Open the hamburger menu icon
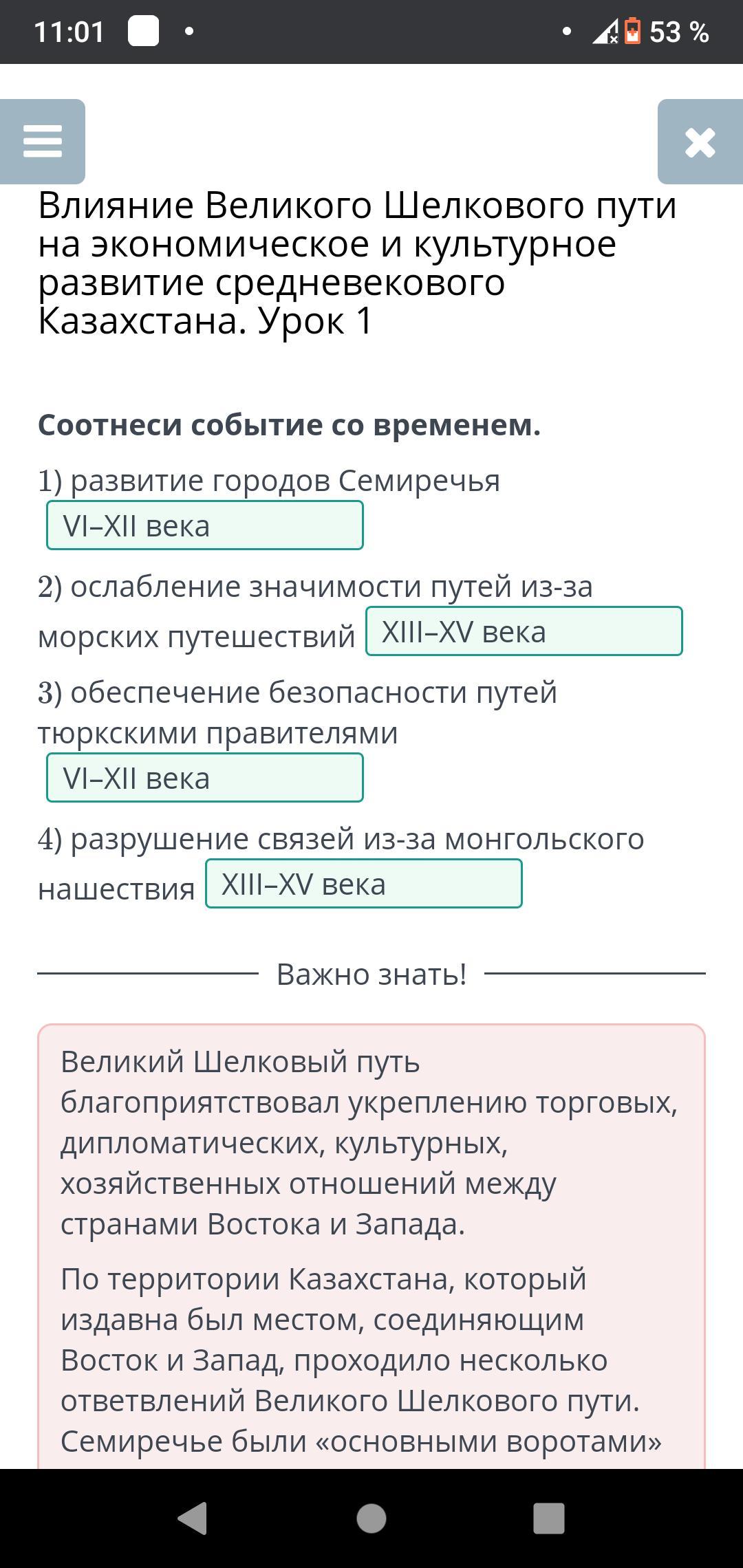This screenshot has height=1568, width=743. click(43, 142)
